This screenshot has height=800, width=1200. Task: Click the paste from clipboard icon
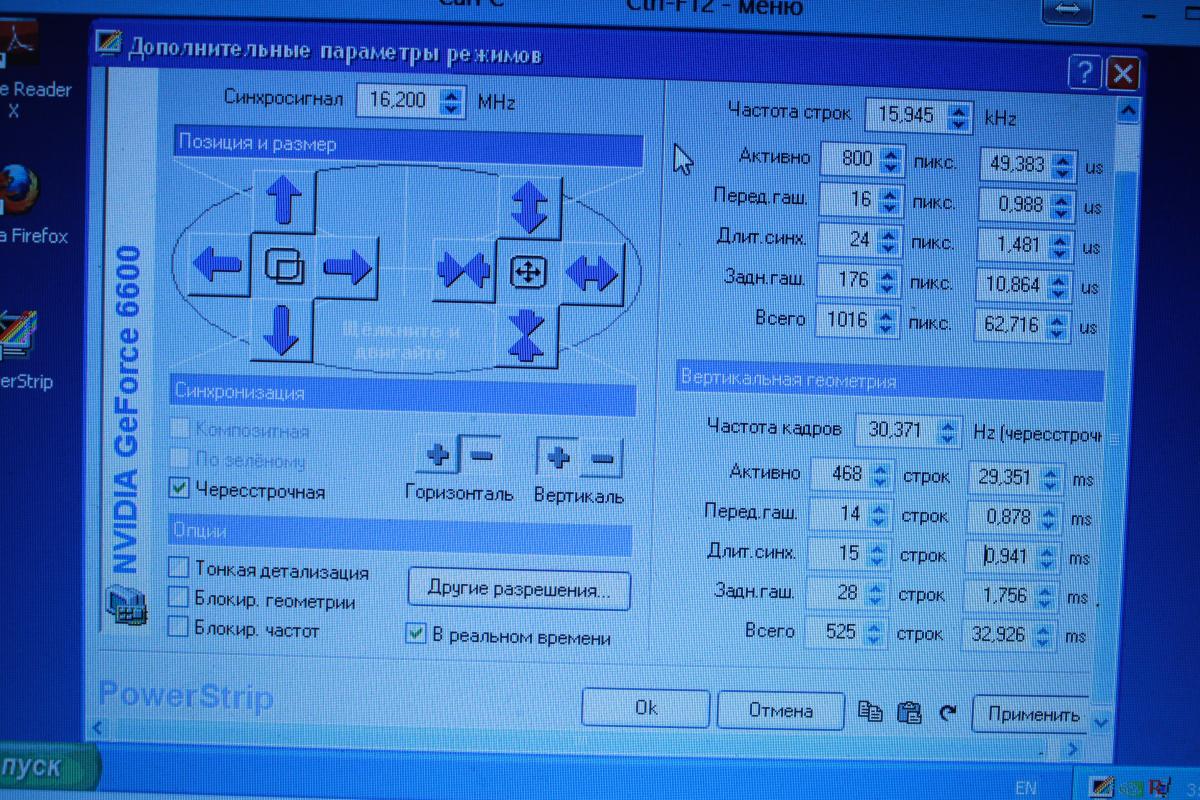[909, 712]
